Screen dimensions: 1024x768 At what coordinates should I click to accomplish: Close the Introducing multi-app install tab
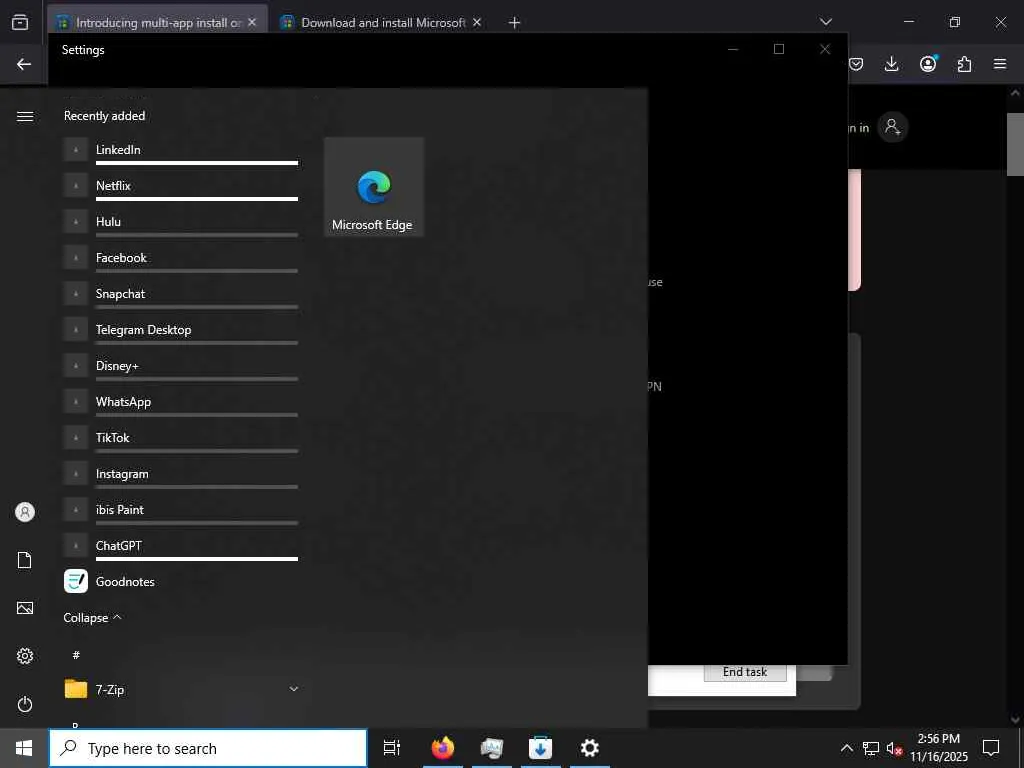[252, 22]
